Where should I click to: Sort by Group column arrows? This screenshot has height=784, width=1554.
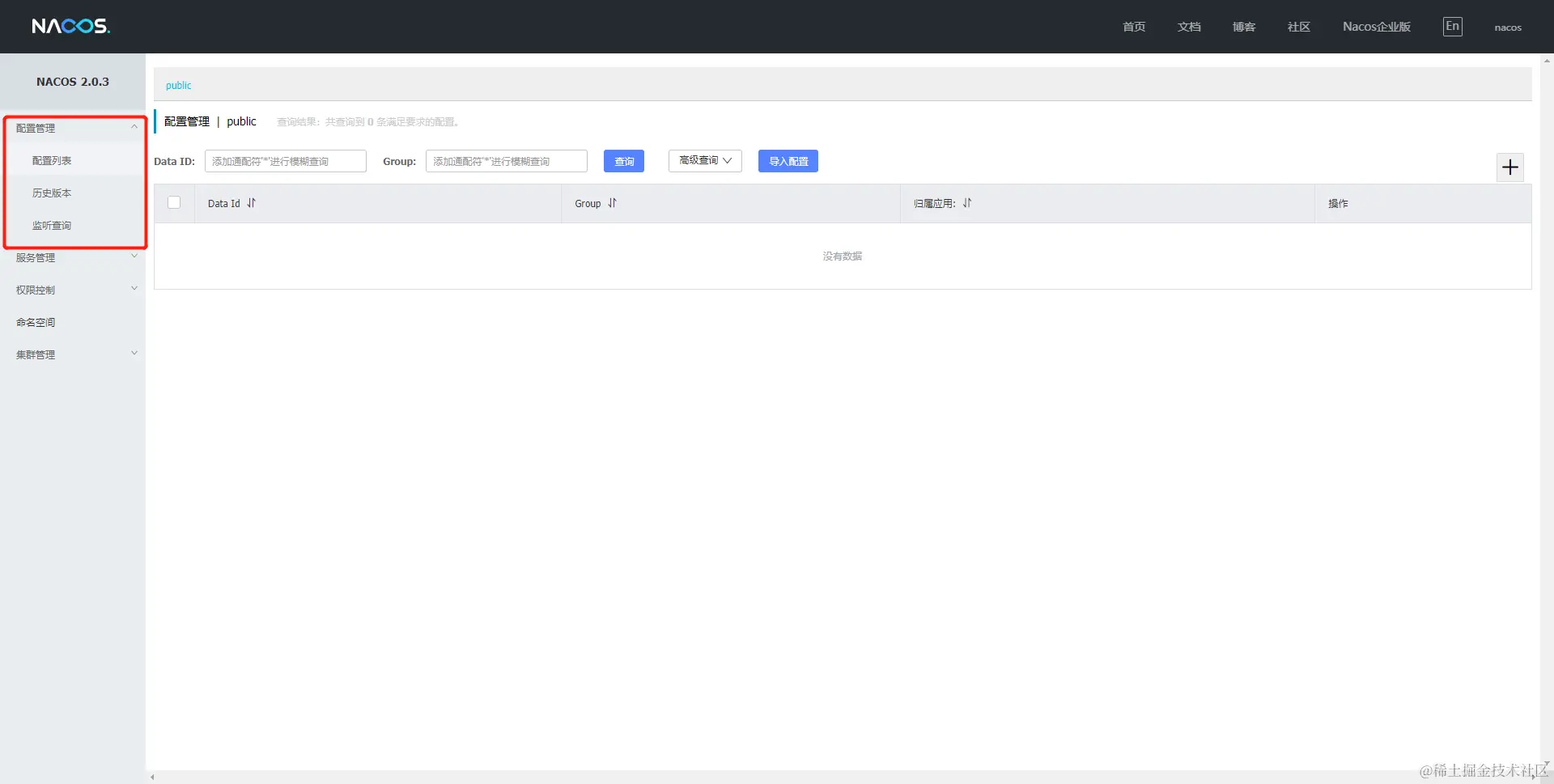click(x=612, y=203)
